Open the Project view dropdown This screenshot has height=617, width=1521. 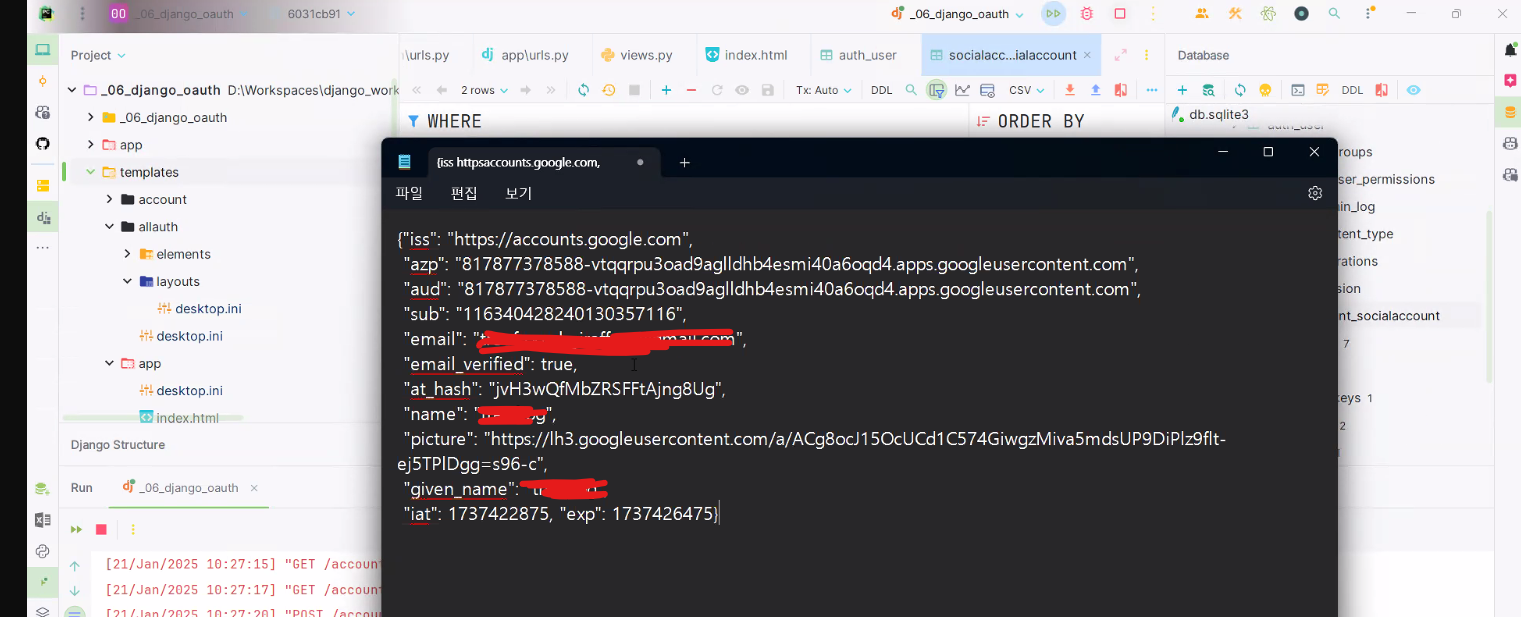click(x=98, y=55)
